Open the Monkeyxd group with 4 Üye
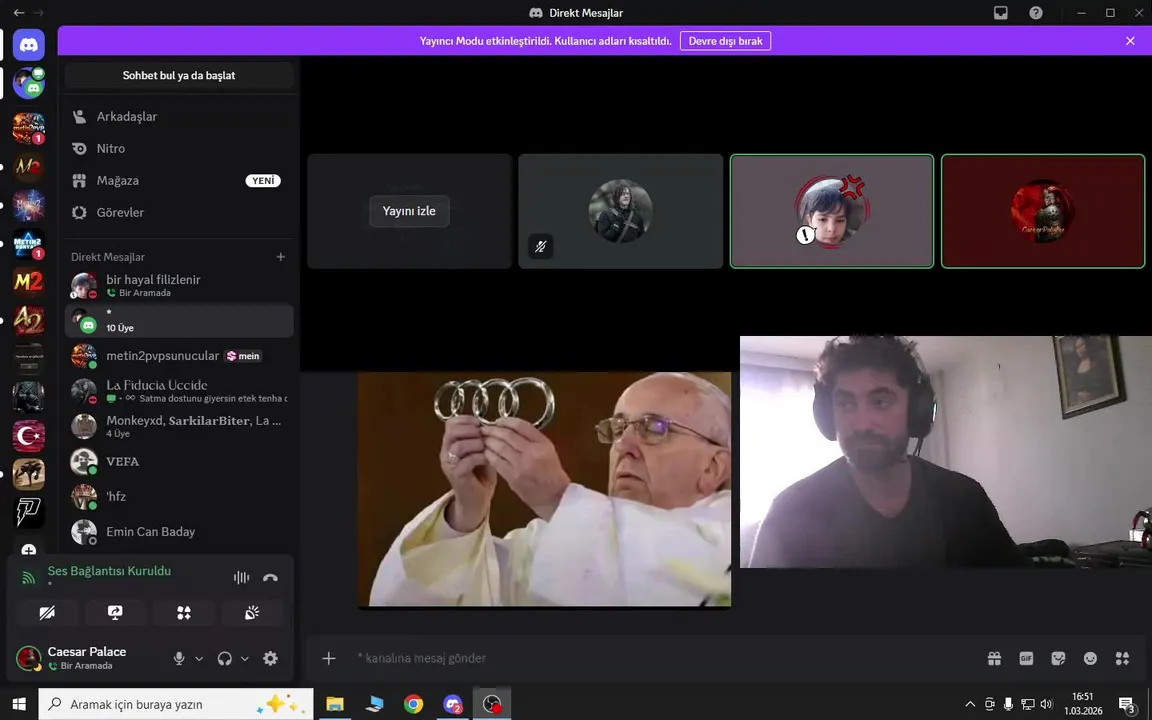 tap(179, 426)
